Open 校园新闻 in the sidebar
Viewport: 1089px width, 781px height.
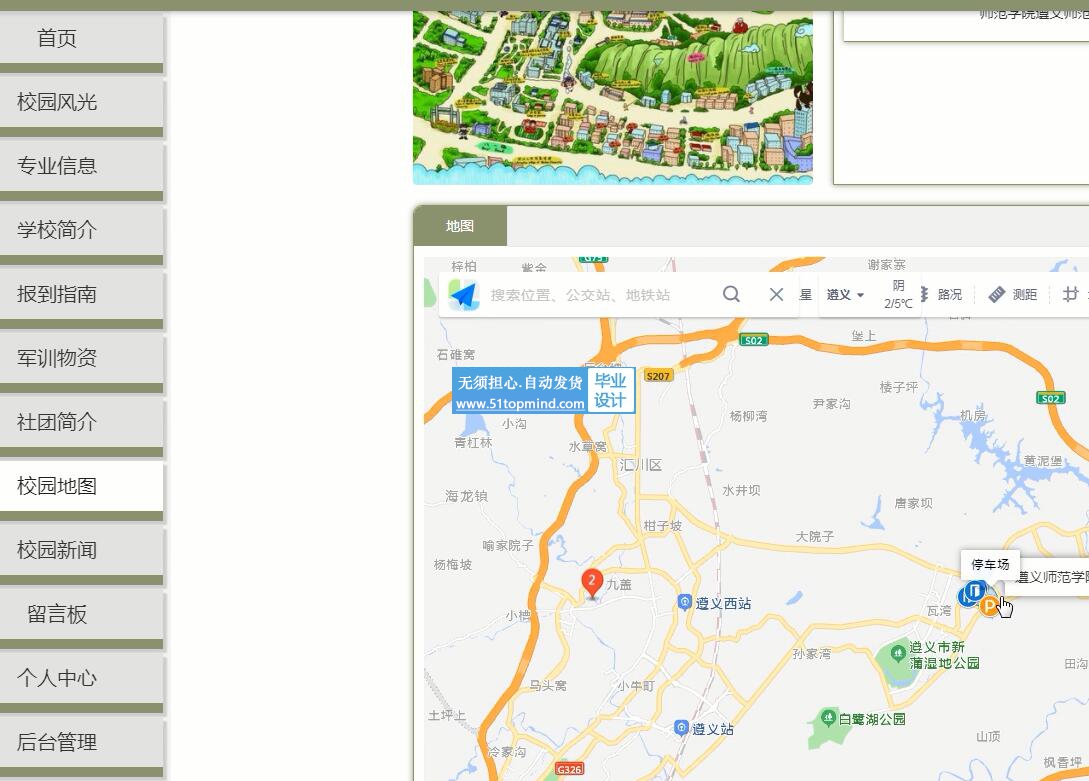(82, 550)
